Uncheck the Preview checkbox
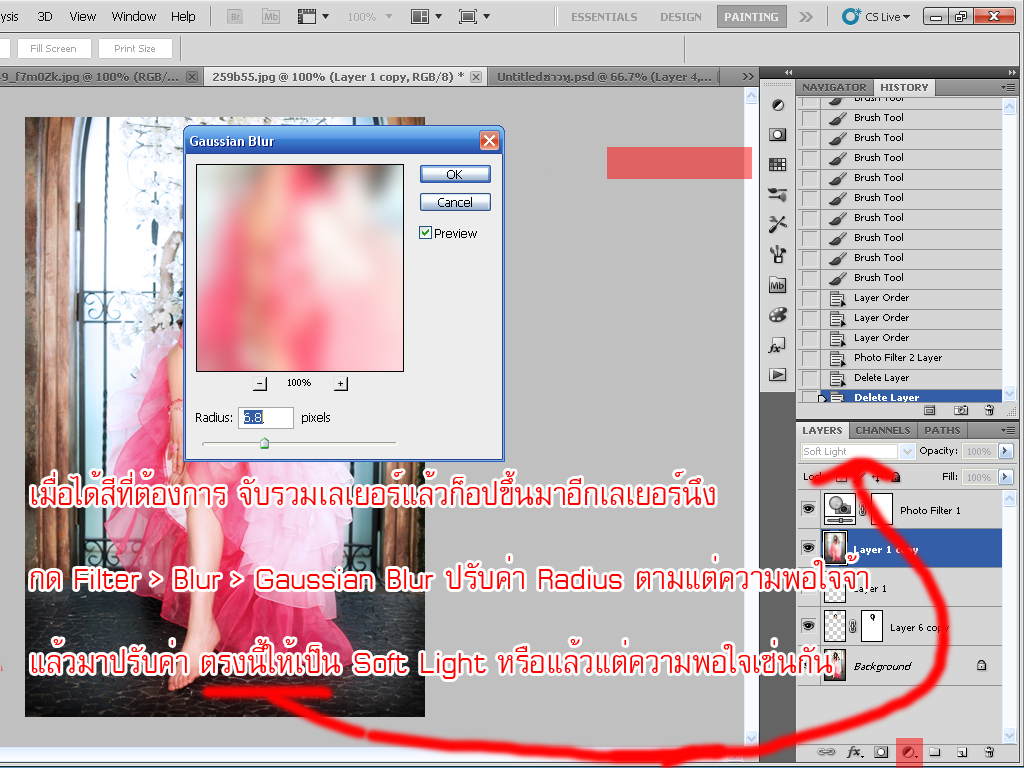Image resolution: width=1024 pixels, height=768 pixels. click(x=425, y=233)
